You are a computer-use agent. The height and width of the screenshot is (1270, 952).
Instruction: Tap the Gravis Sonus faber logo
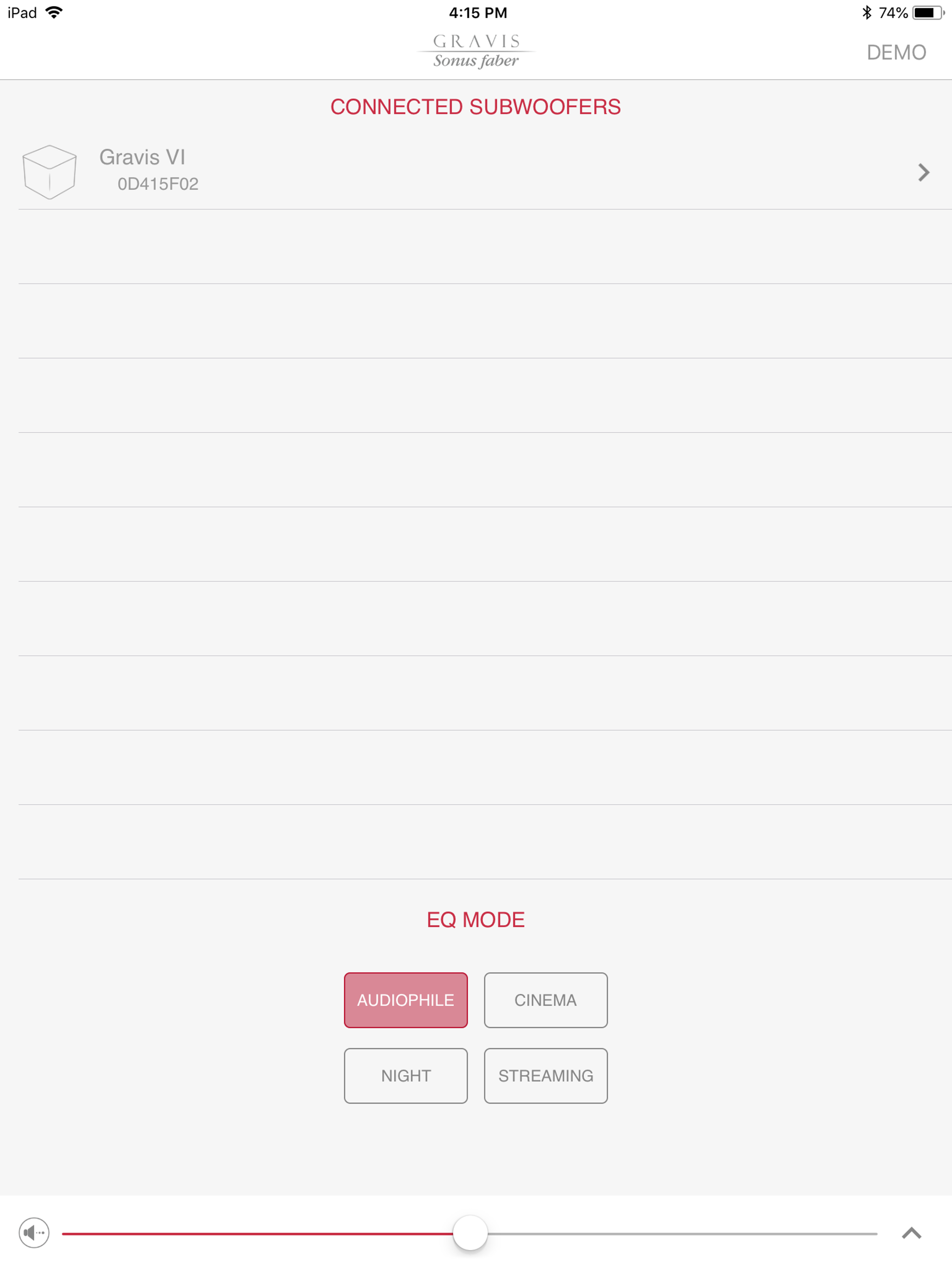pyautogui.click(x=476, y=51)
